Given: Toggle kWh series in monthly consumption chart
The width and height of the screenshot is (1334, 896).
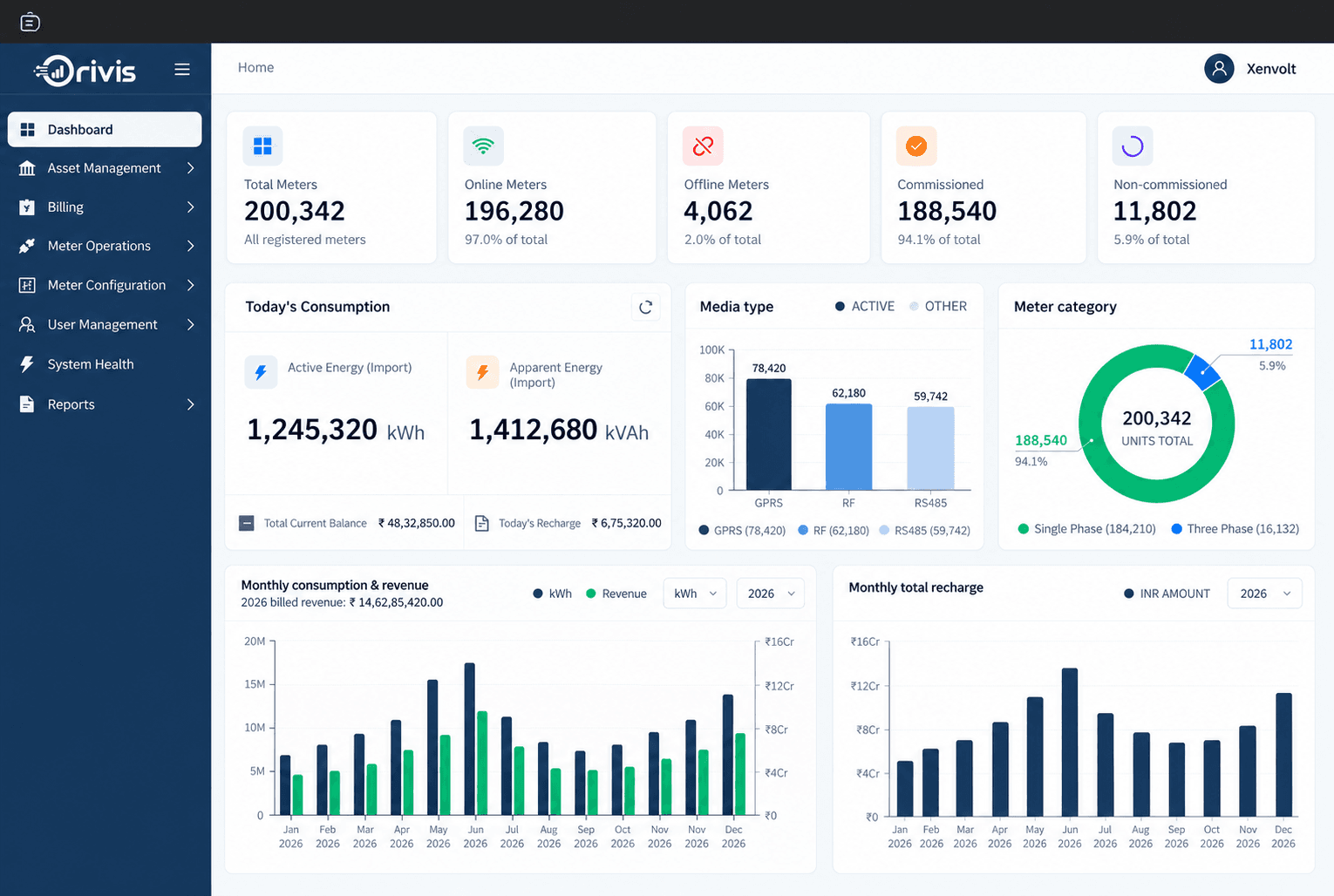Looking at the screenshot, I should 552,594.
